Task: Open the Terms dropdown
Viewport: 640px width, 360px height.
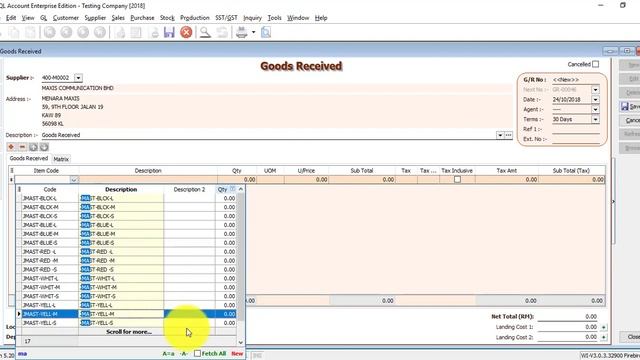Action: 596,119
